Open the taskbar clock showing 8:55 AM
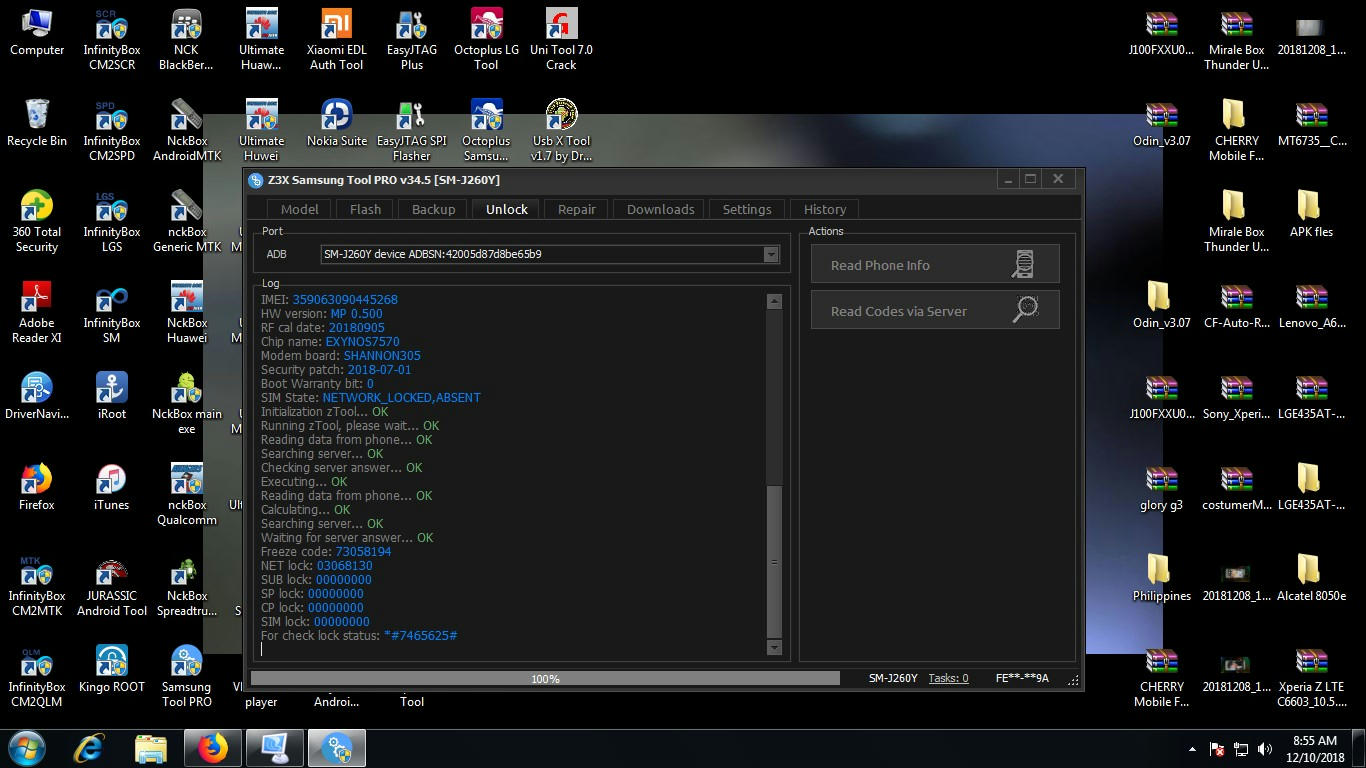The width and height of the screenshot is (1366, 768). click(1314, 749)
